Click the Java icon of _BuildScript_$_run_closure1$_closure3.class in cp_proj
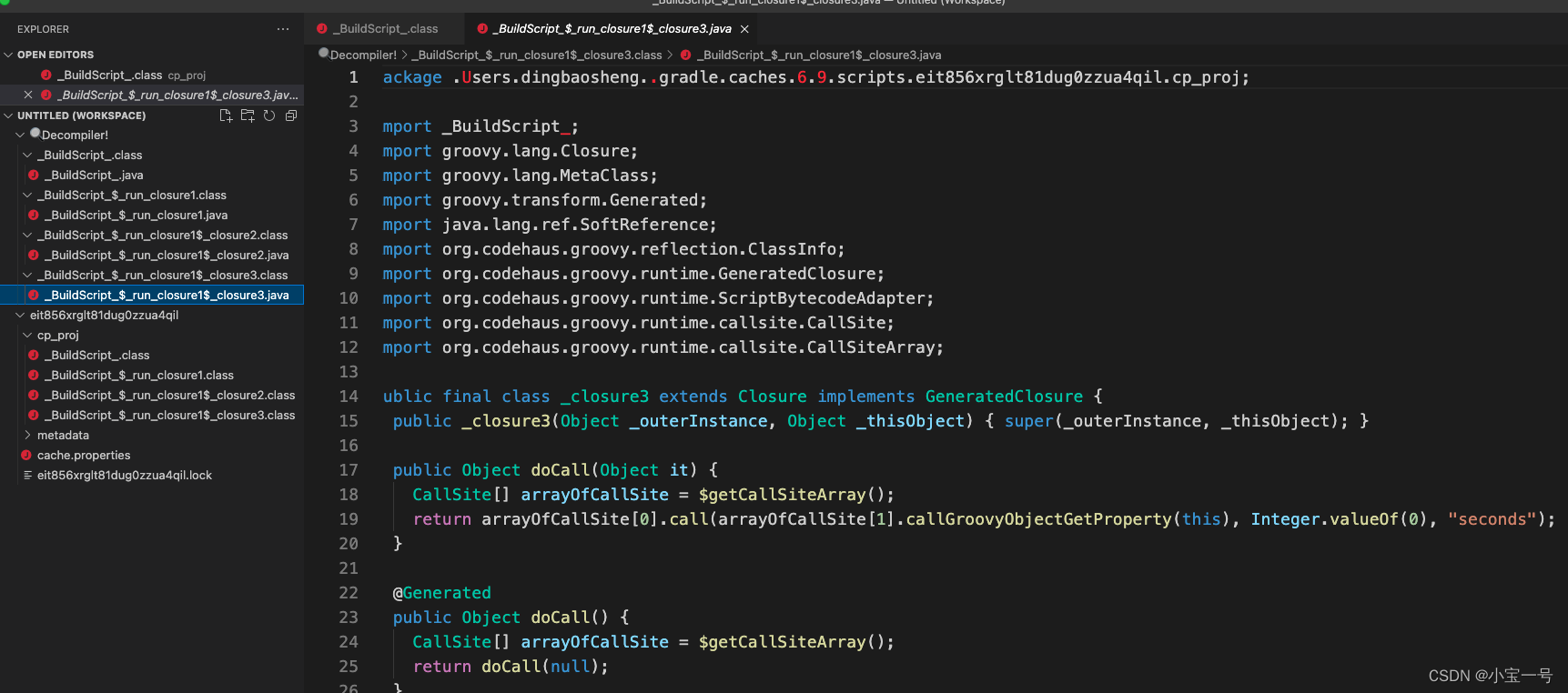The height and width of the screenshot is (693, 1568). point(34,415)
